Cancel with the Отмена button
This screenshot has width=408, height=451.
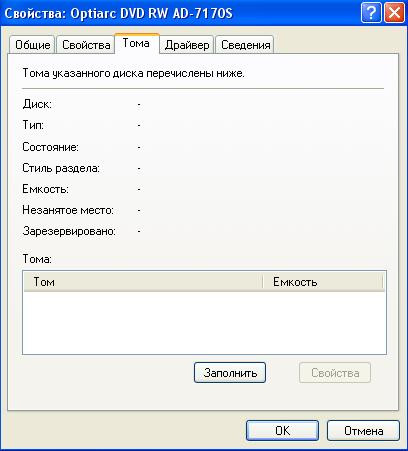363,431
